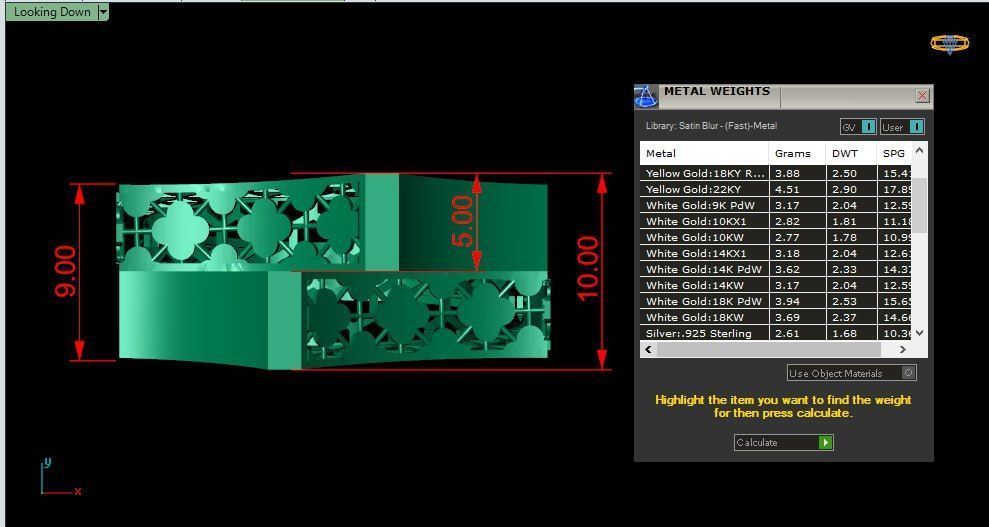Click the horizontal scrollbar thumb of metals table
This screenshot has height=527, width=989.
[768, 349]
